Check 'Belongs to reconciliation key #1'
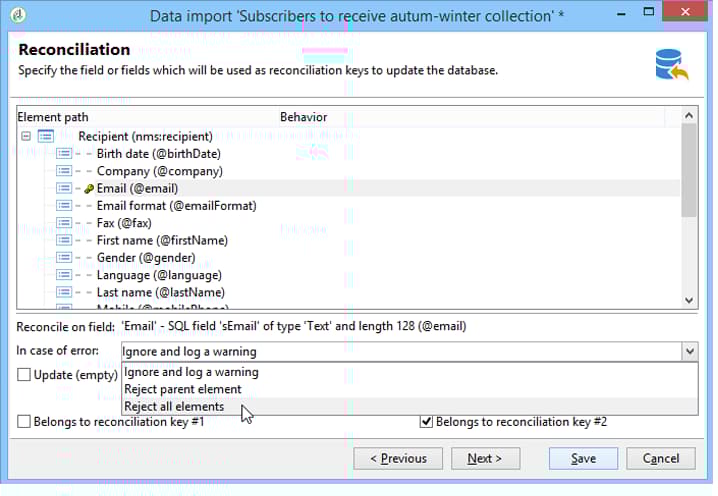The height and width of the screenshot is (496, 718). (x=24, y=421)
